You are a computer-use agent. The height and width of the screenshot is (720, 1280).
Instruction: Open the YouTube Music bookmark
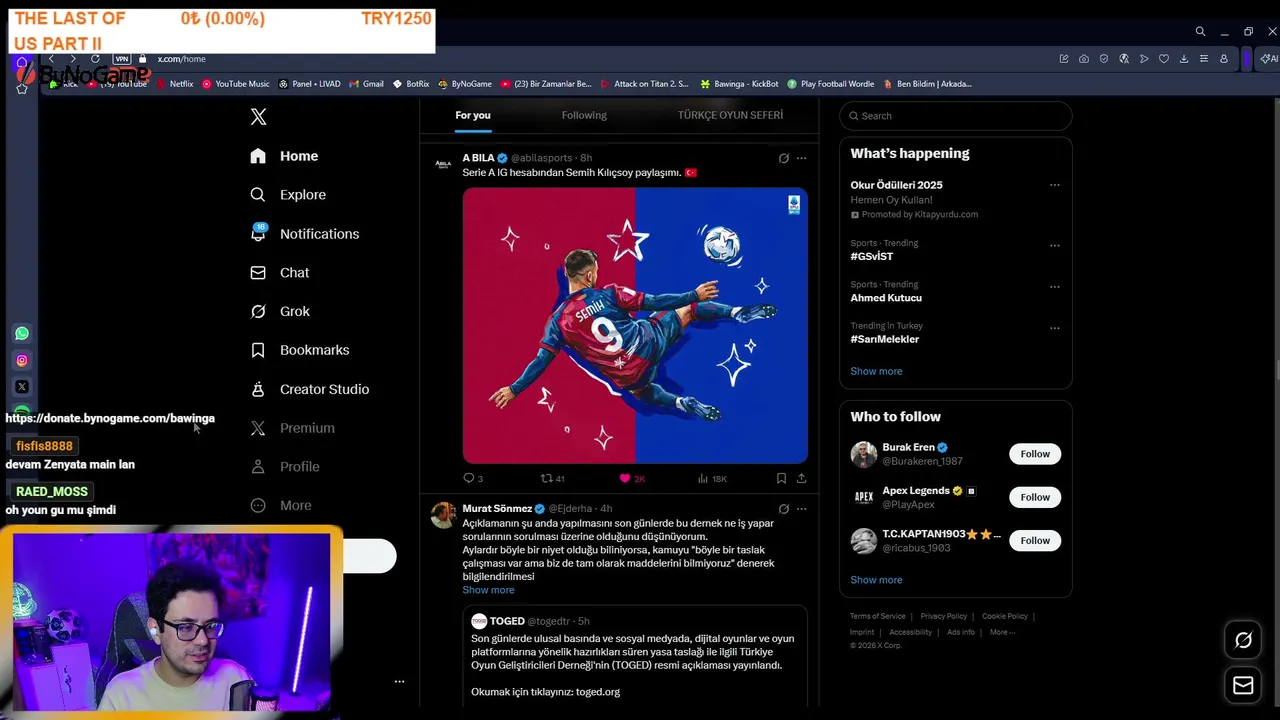point(236,84)
